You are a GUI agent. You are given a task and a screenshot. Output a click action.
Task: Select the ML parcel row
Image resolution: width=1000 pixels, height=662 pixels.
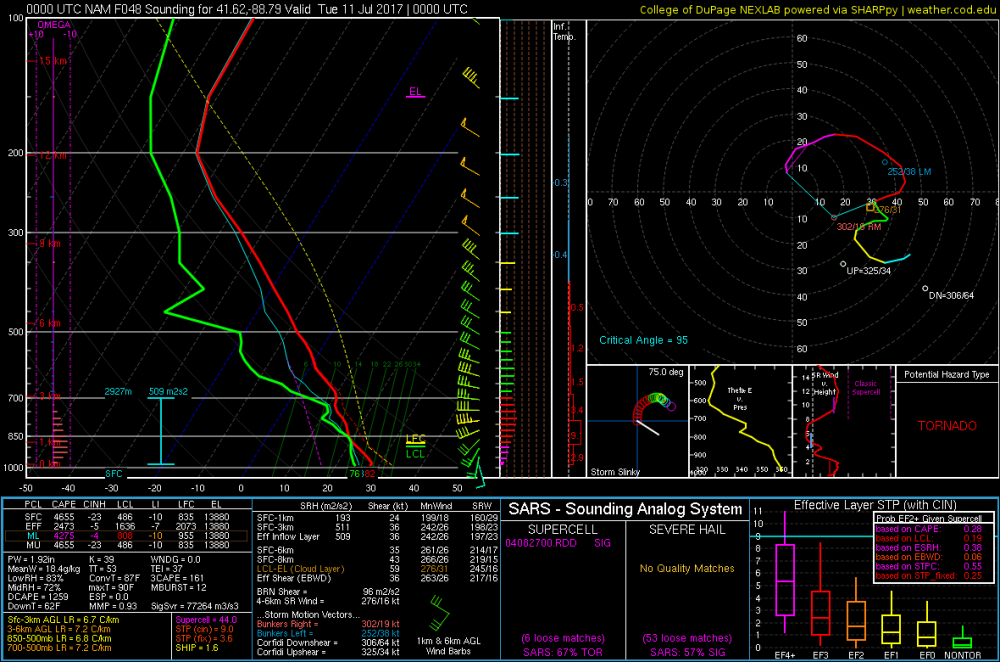pos(126,536)
